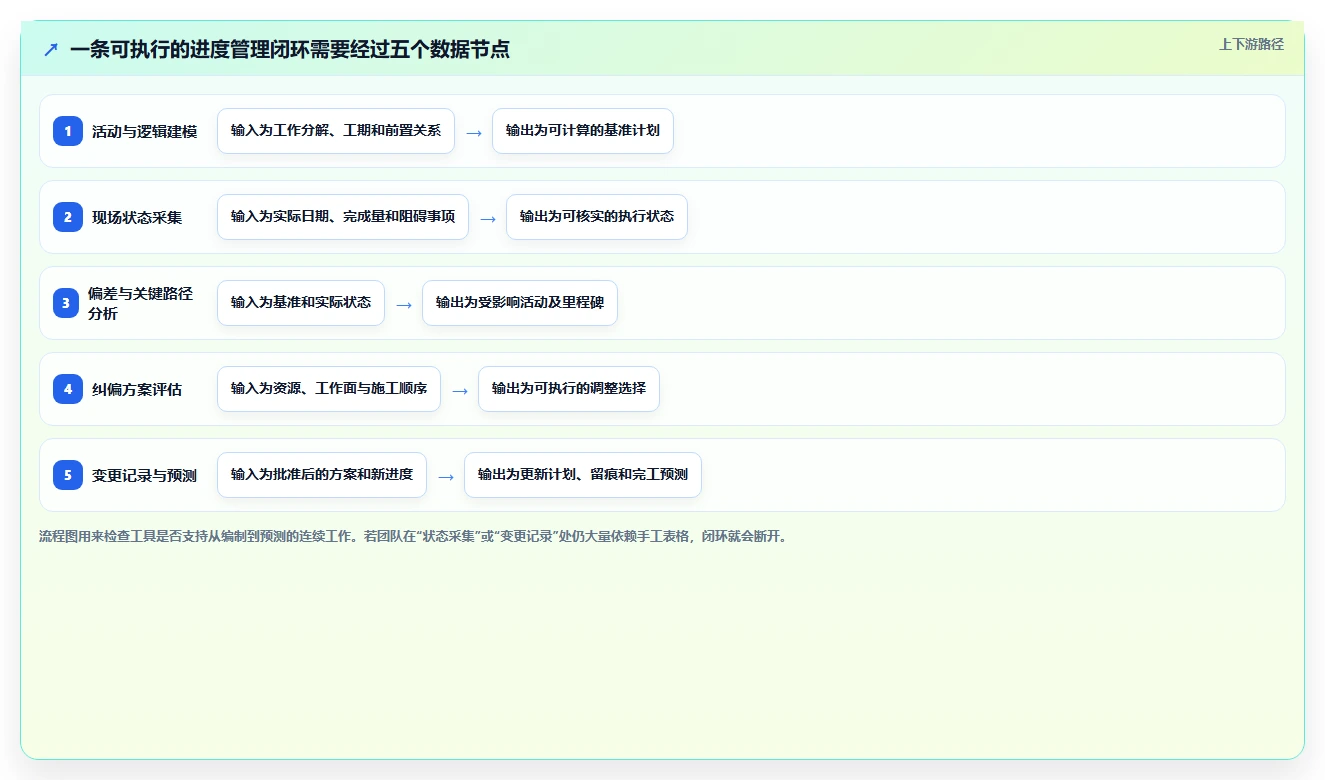The image size is (1325, 780).
Task: Select the title 一条可执行的进度管理闭环需要经过五个数据节点
Action: pyautogui.click(x=290, y=49)
